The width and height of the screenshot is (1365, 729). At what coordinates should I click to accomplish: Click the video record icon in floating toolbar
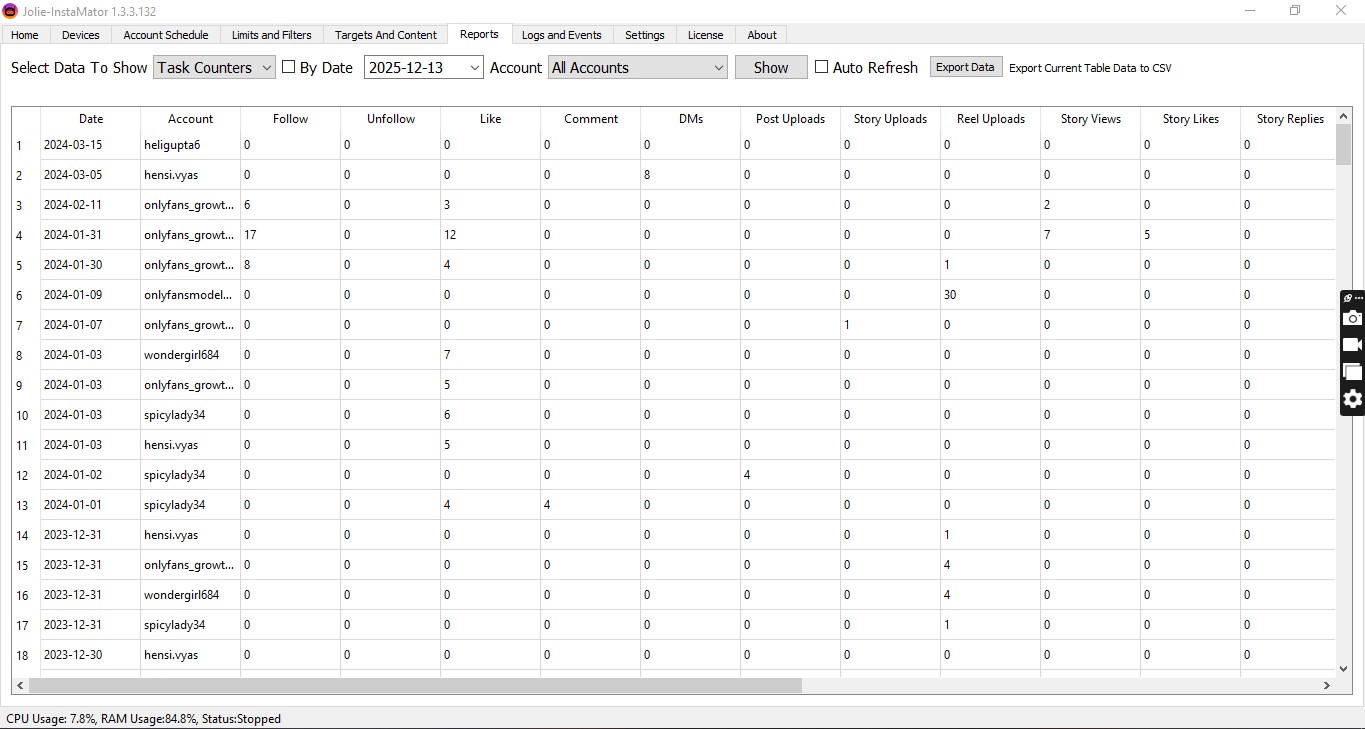click(x=1352, y=345)
